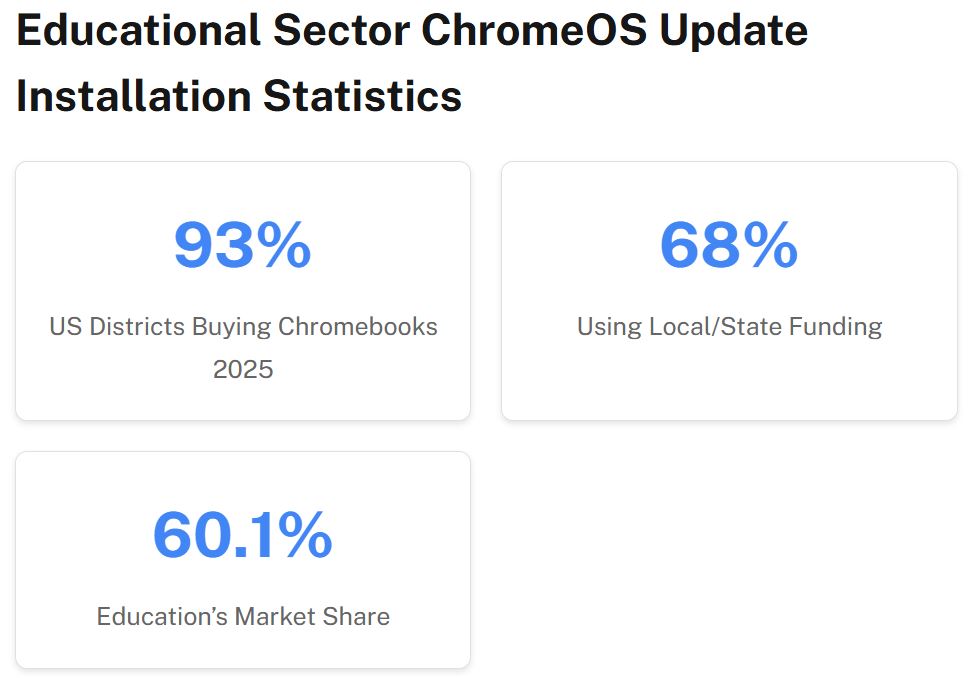Click the word Buying in the first card
Image resolution: width=975 pixels, height=678 pixels.
(231, 327)
